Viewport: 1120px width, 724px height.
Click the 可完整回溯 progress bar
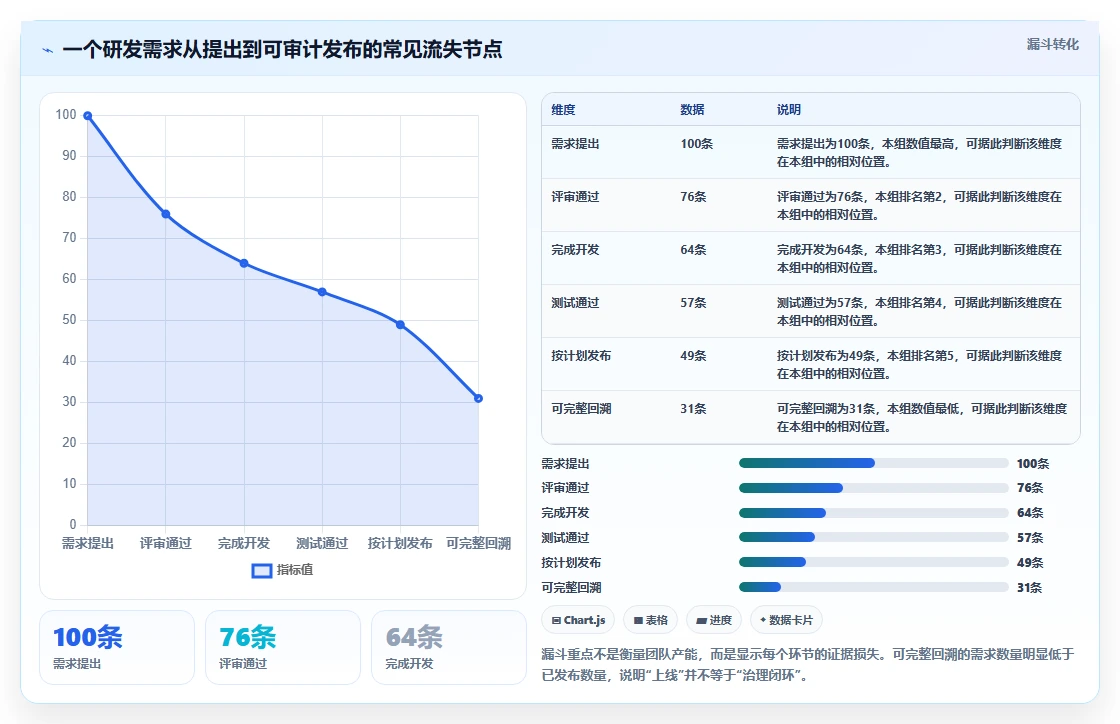coord(874,588)
